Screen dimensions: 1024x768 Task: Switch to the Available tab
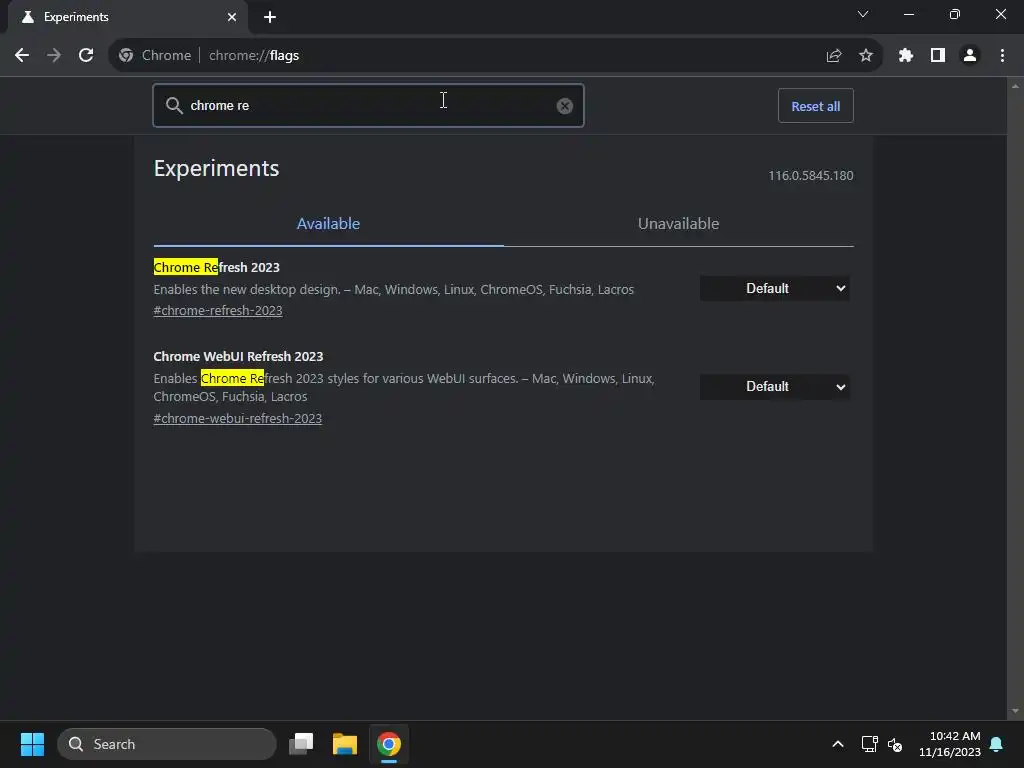tap(328, 224)
